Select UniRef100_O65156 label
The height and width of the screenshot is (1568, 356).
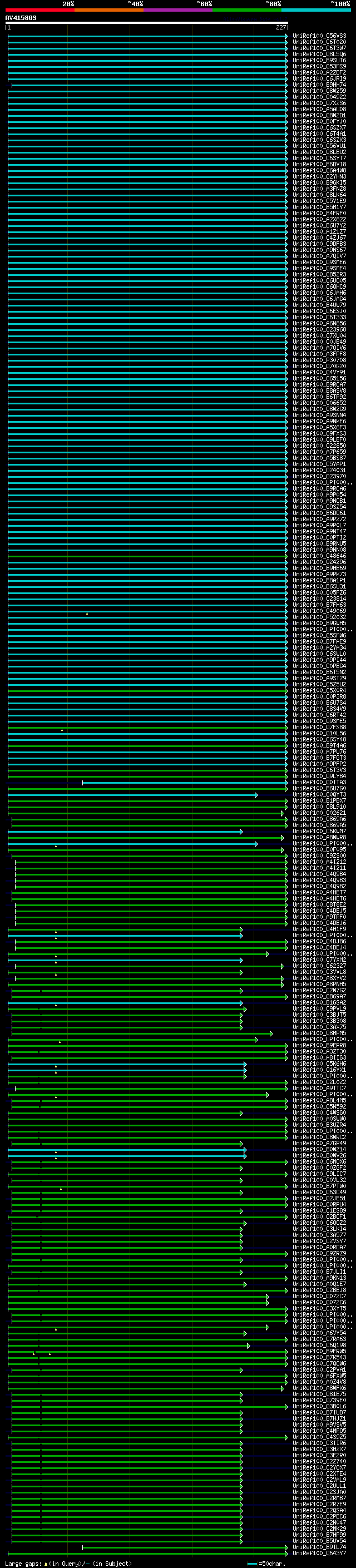click(x=319, y=378)
